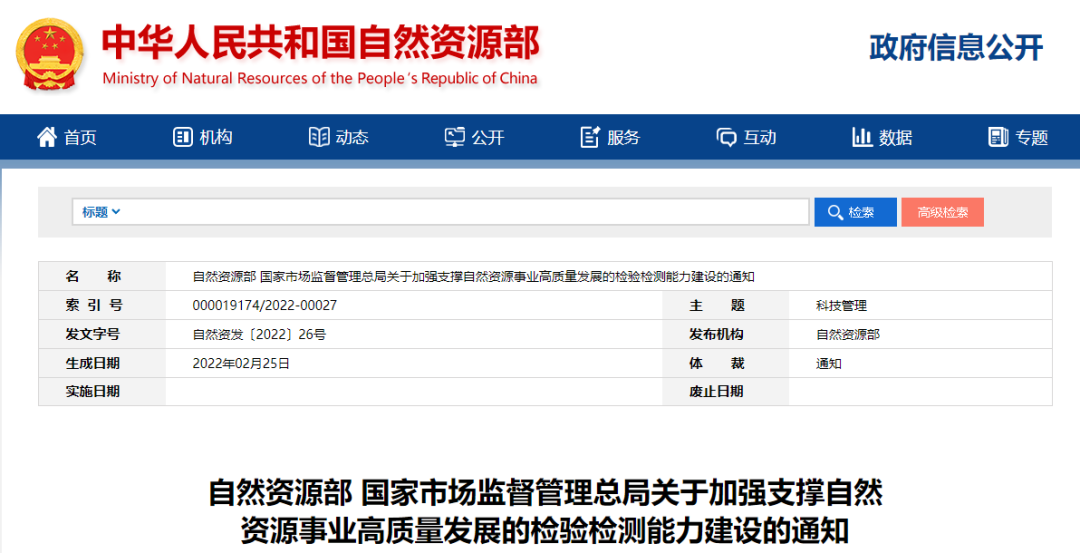
Task: Click the 发布机构 label cell
Action: point(726,334)
